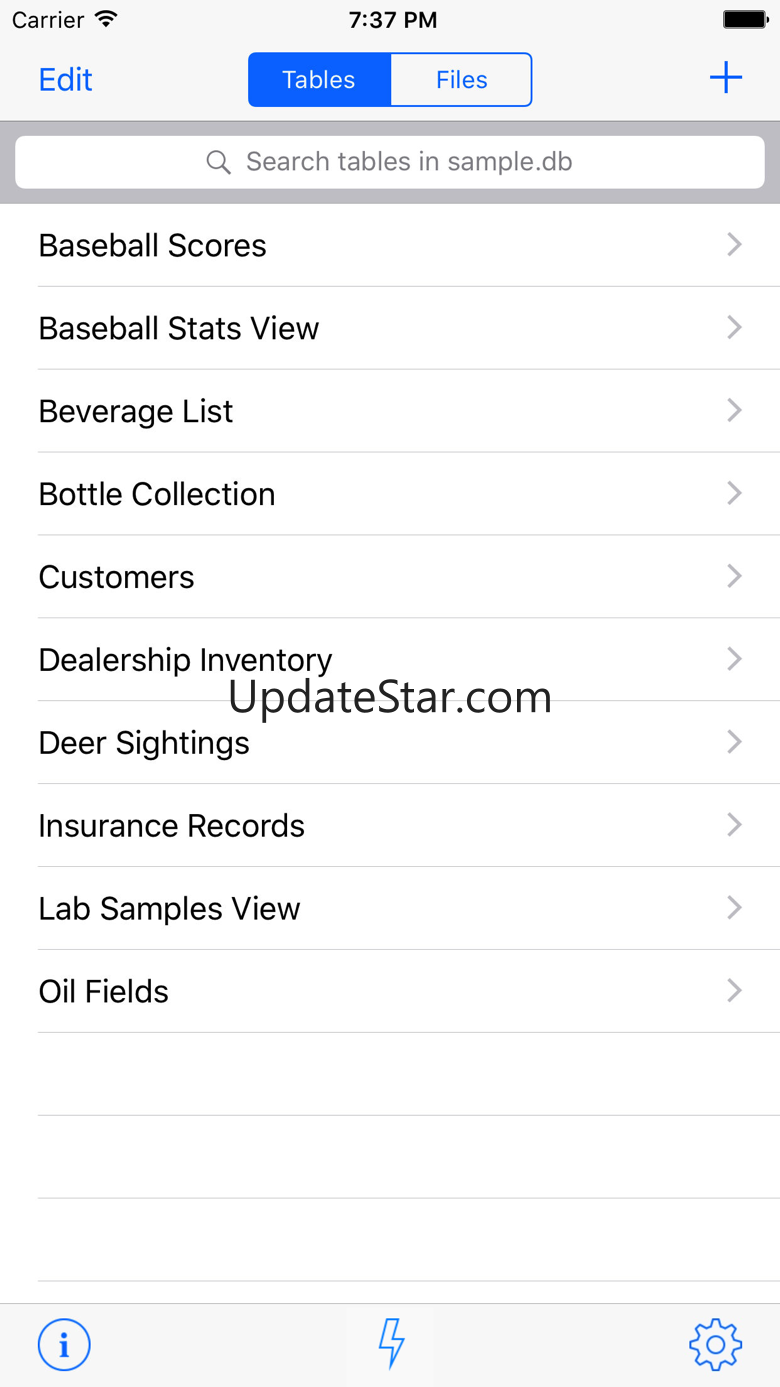Image resolution: width=780 pixels, height=1387 pixels.
Task: Switch to the Tables tab
Action: [x=319, y=80]
